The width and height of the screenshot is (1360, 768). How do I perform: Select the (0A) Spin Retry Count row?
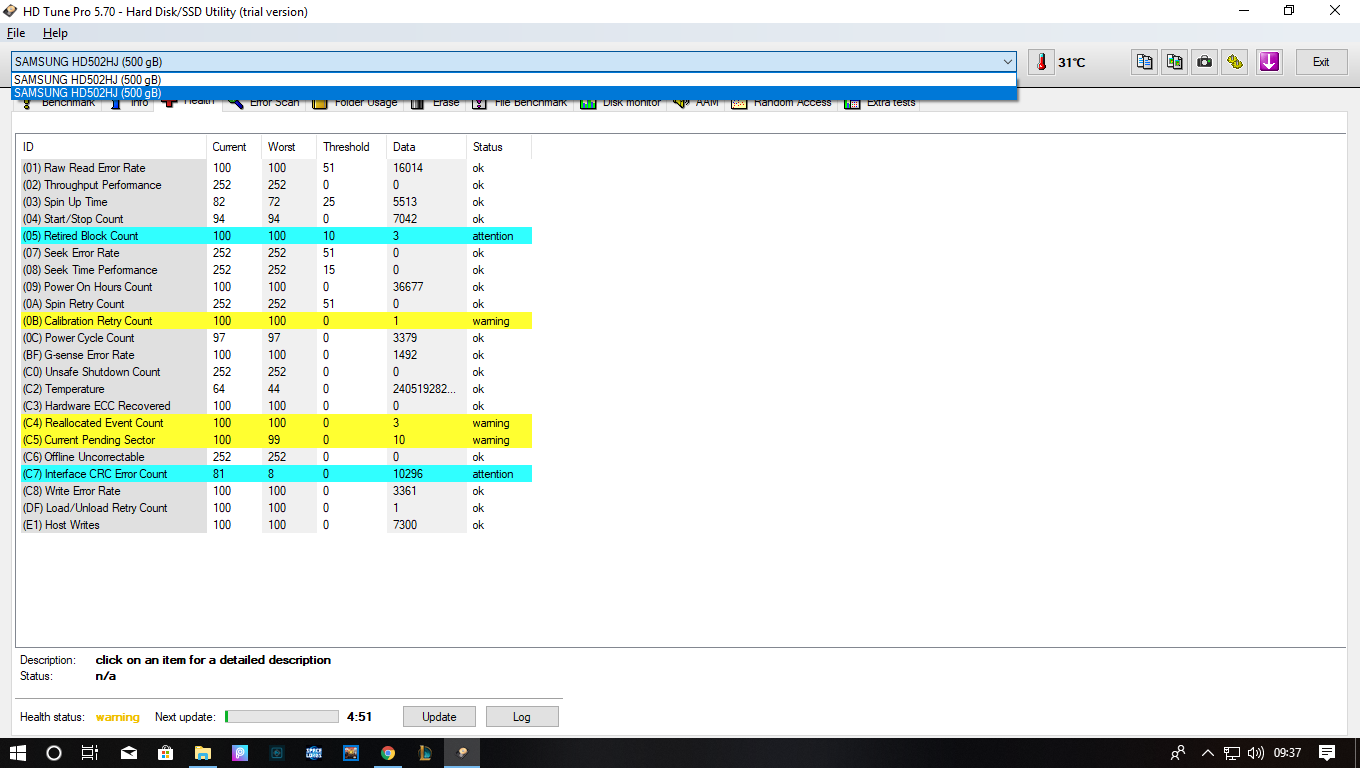pyautogui.click(x=276, y=304)
